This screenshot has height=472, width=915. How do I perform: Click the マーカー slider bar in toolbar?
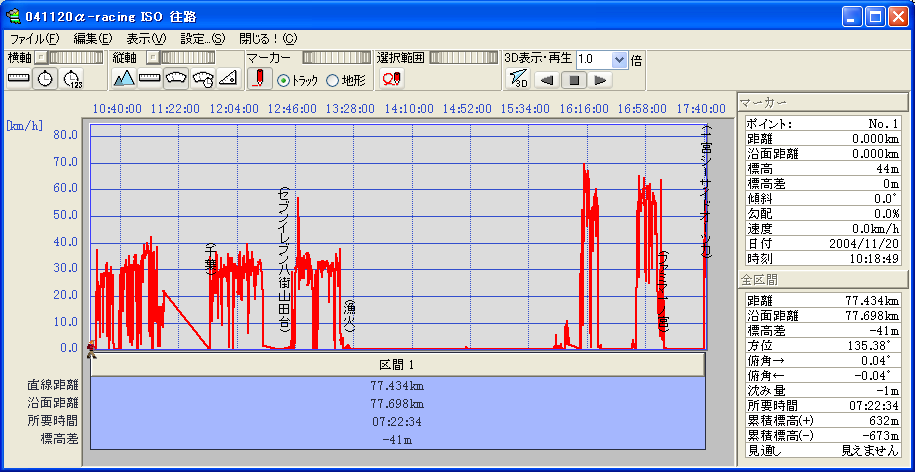(x=335, y=58)
